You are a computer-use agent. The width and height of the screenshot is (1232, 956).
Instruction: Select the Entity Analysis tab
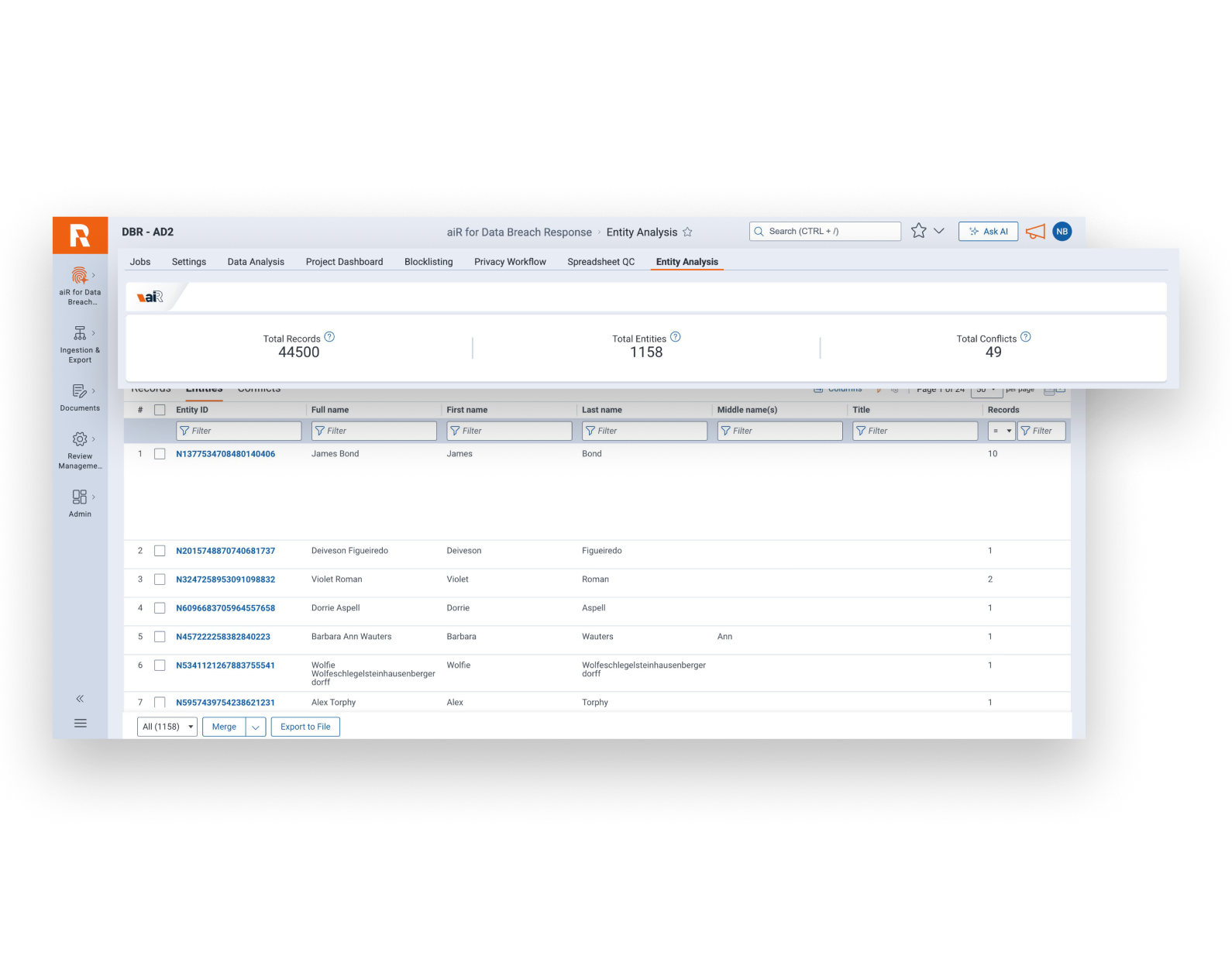687,262
